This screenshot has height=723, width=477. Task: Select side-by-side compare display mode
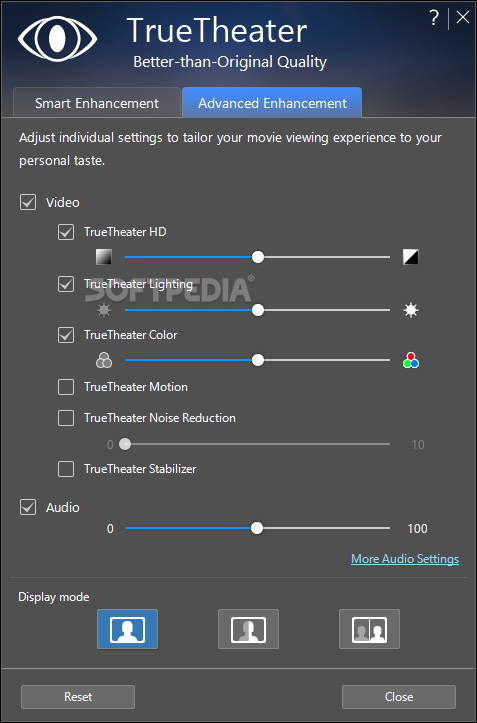[x=369, y=629]
